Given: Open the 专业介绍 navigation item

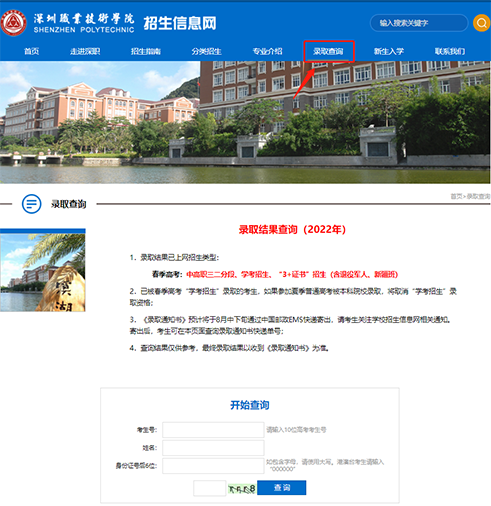Looking at the screenshot, I should click(267, 51).
